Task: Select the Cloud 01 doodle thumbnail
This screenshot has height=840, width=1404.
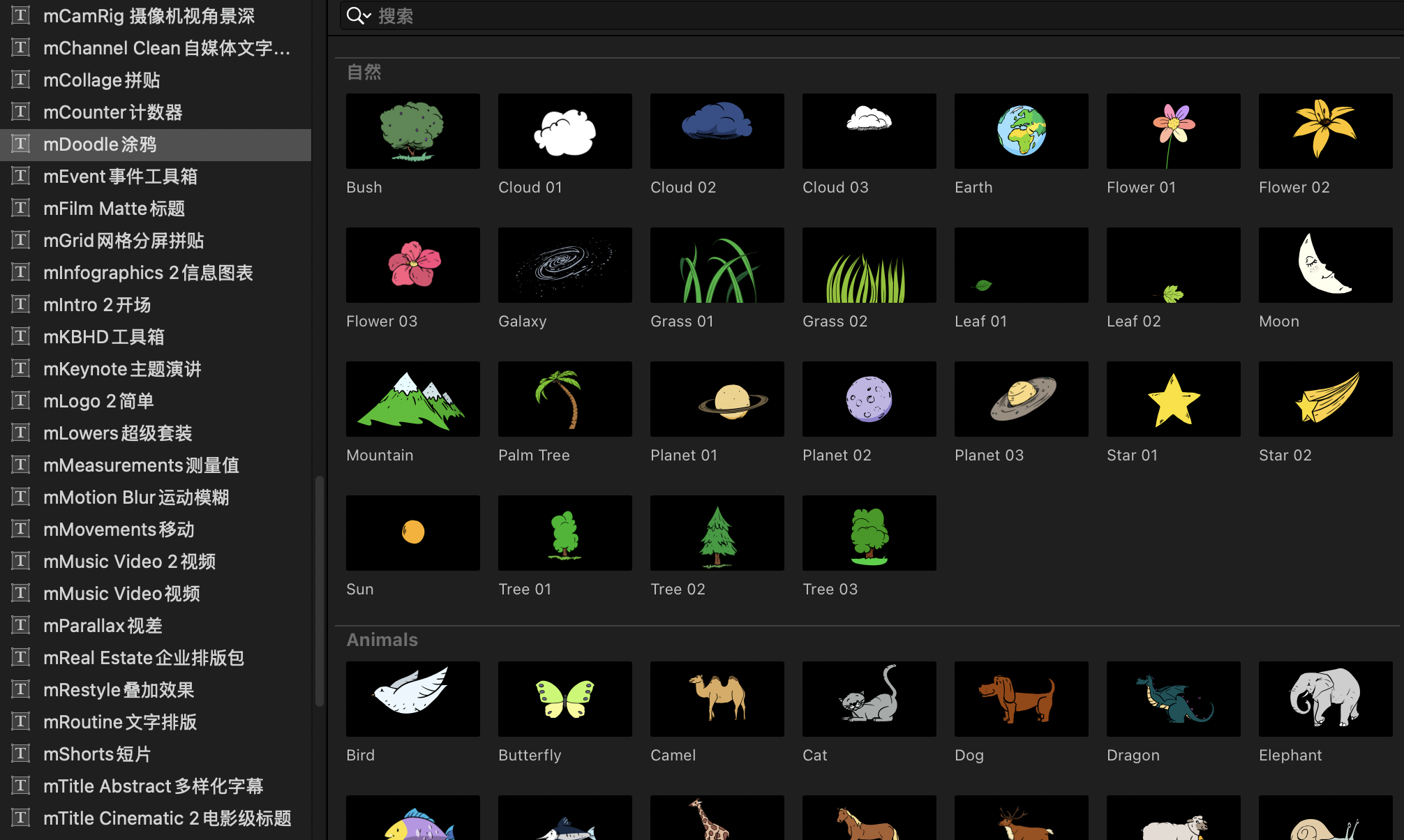Action: point(565,131)
